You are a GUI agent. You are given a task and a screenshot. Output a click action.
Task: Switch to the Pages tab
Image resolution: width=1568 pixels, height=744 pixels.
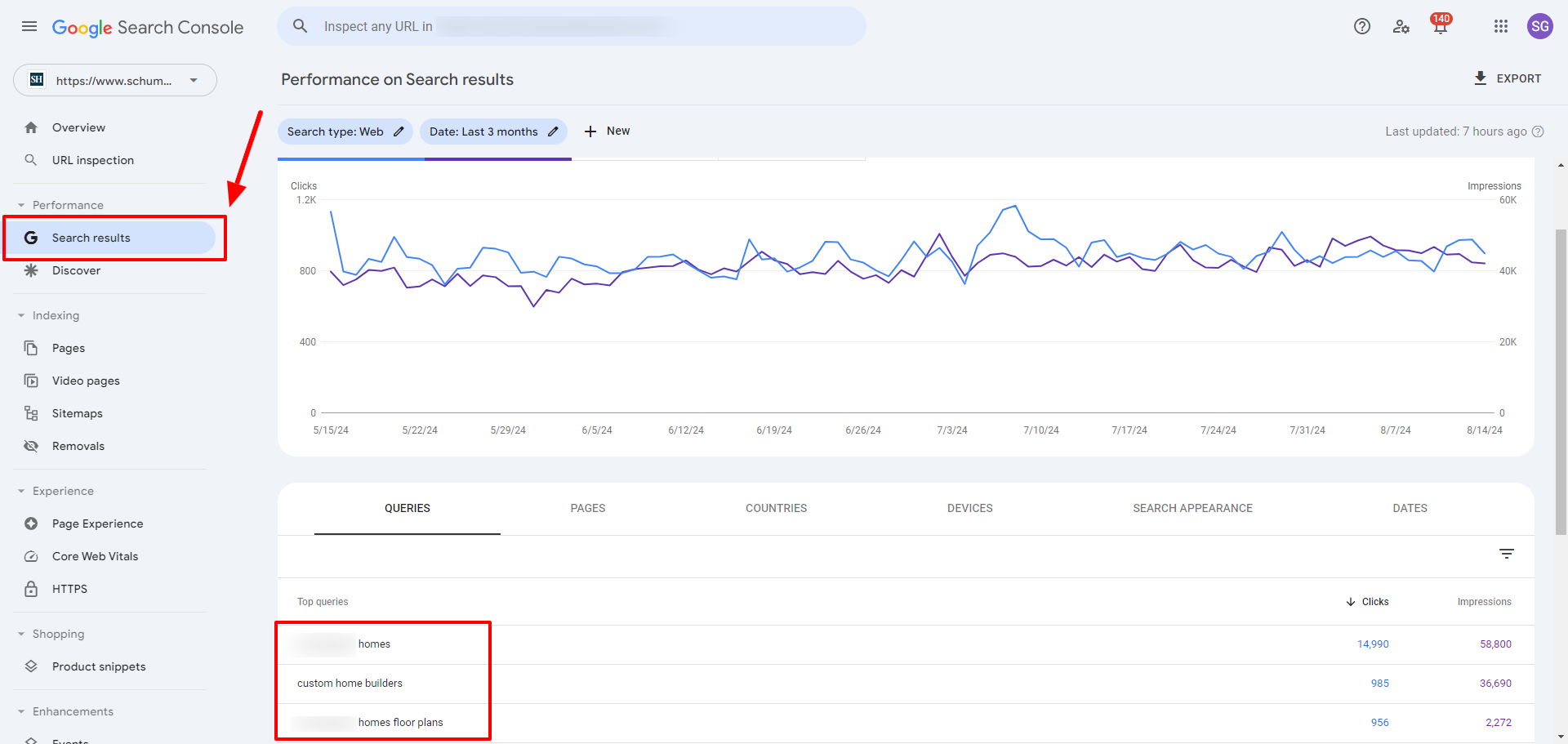pyautogui.click(x=588, y=508)
